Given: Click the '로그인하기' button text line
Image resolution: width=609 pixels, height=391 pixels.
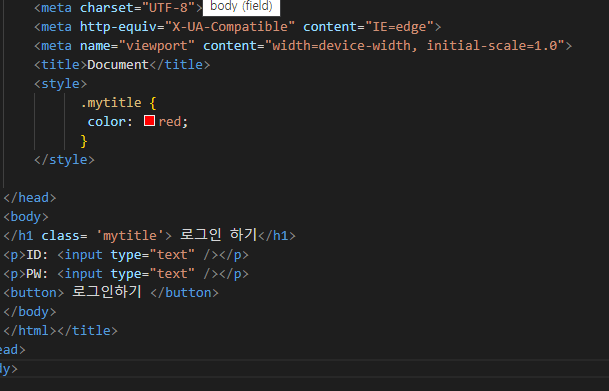Looking at the screenshot, I should [x=111, y=292].
